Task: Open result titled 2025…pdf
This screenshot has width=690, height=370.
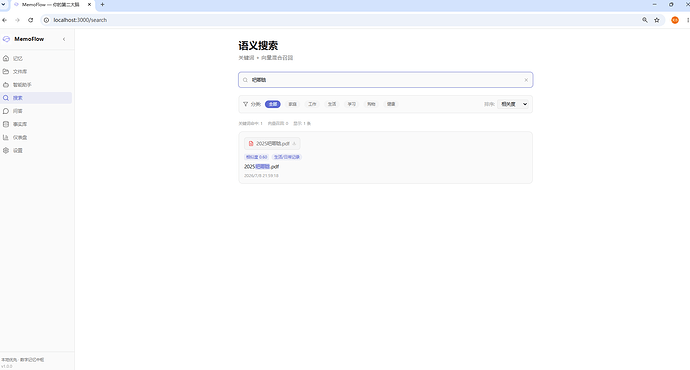Action: (261, 167)
